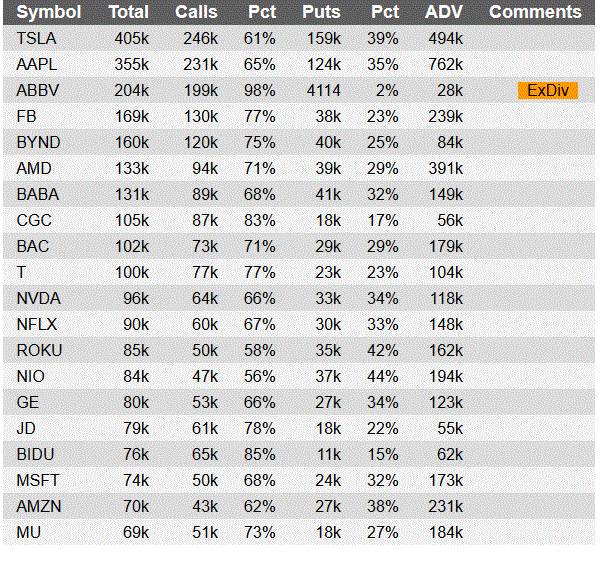Click the orange ExDiv tag
The height and width of the screenshot is (561, 610).
pos(548,91)
